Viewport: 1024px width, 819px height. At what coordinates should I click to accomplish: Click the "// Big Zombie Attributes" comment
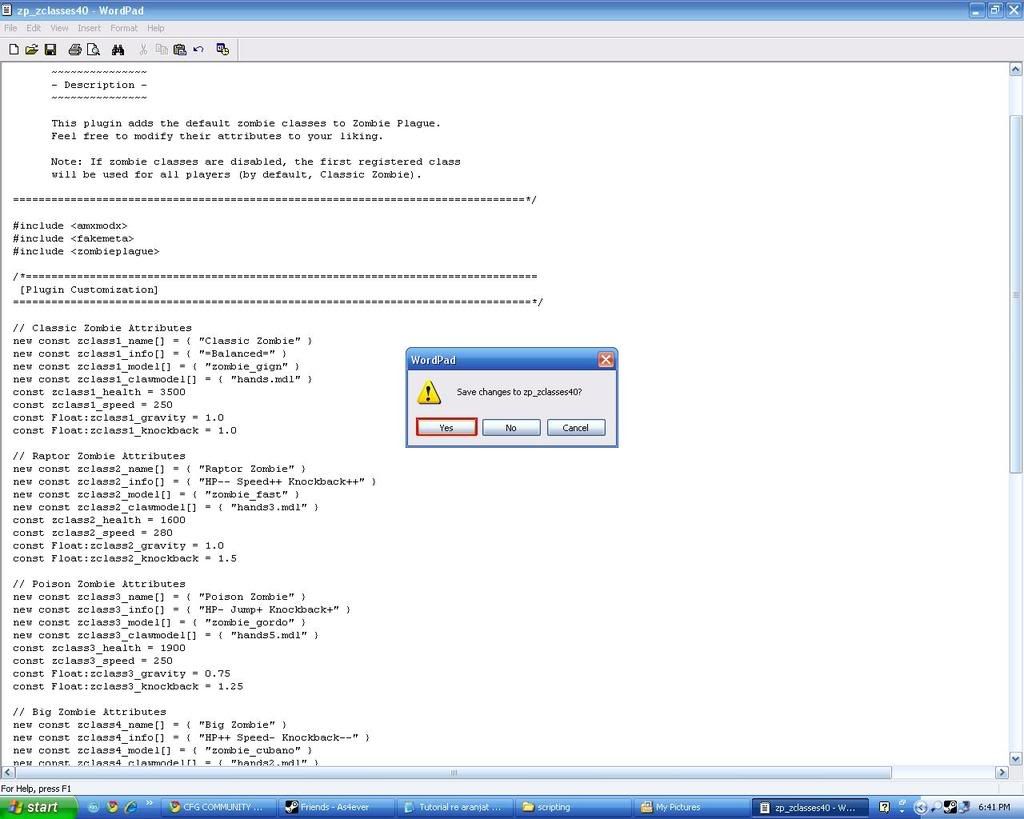coord(89,712)
